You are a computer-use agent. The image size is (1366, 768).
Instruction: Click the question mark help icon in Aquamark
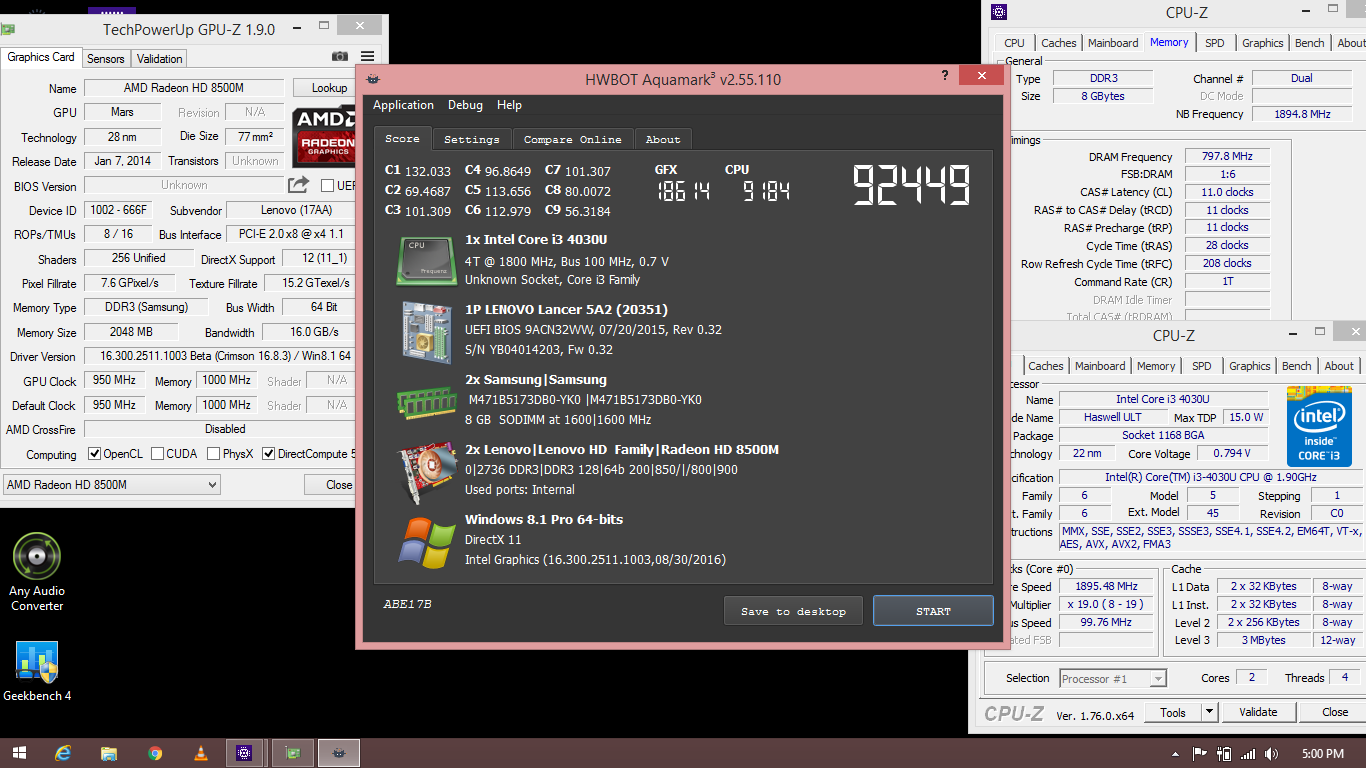coord(945,75)
